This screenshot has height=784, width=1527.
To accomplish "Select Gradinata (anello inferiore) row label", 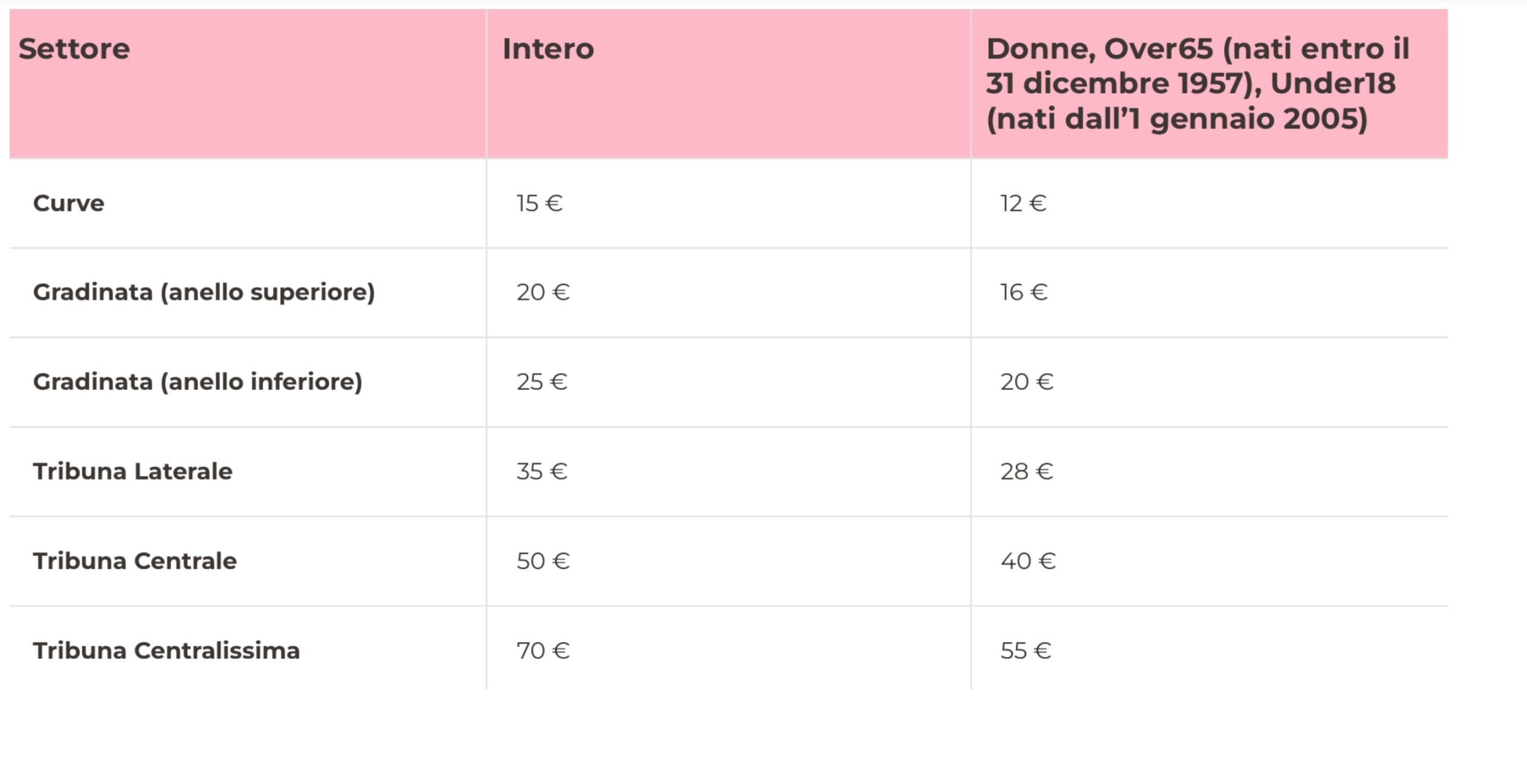I will 197,382.
